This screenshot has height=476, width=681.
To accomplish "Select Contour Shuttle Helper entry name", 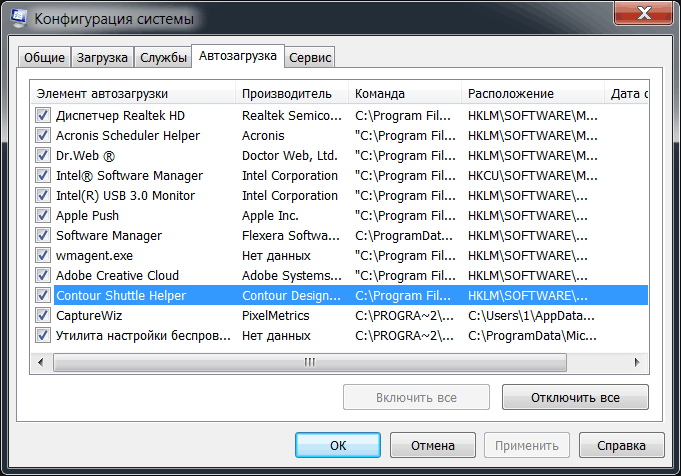I will pyautogui.click(x=121, y=295).
